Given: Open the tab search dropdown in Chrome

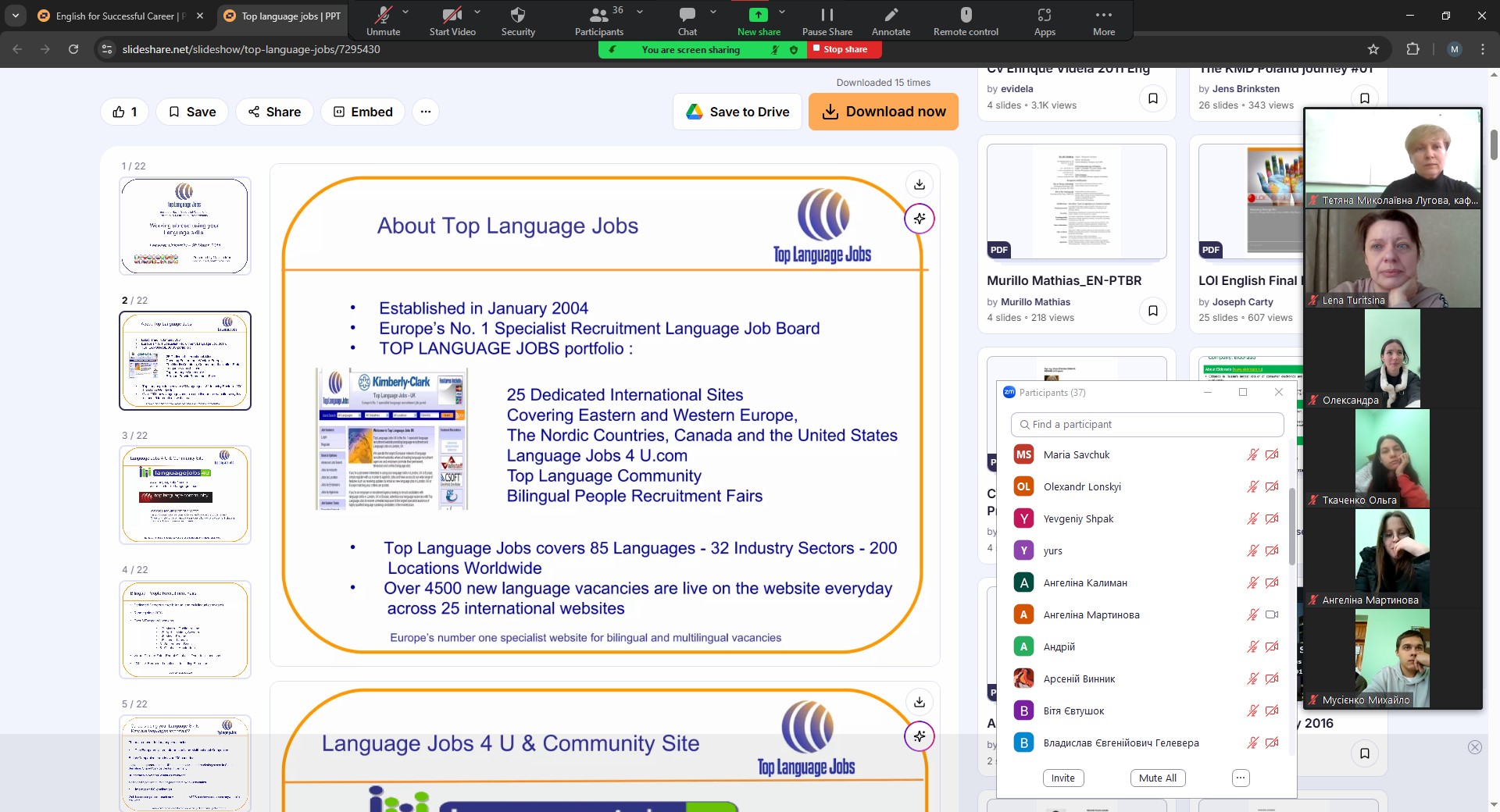Looking at the screenshot, I should (x=16, y=16).
